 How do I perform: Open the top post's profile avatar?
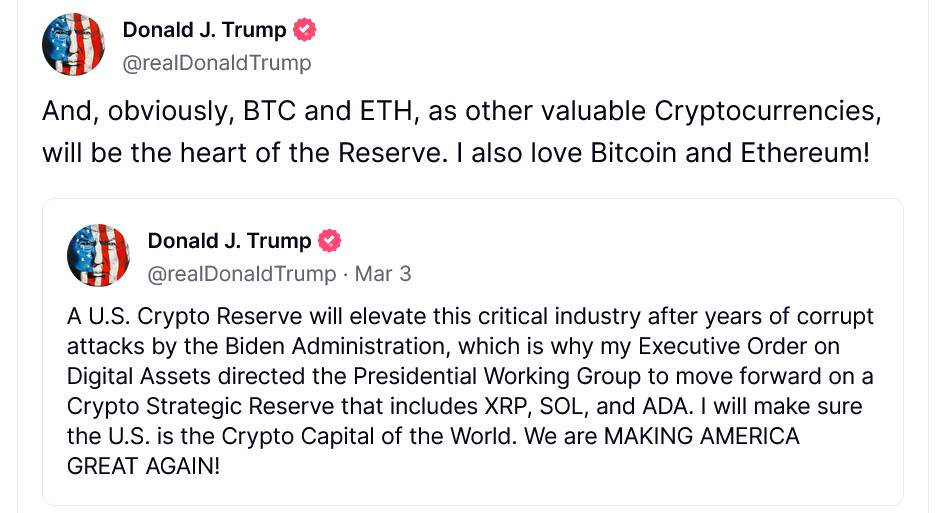[x=73, y=44]
